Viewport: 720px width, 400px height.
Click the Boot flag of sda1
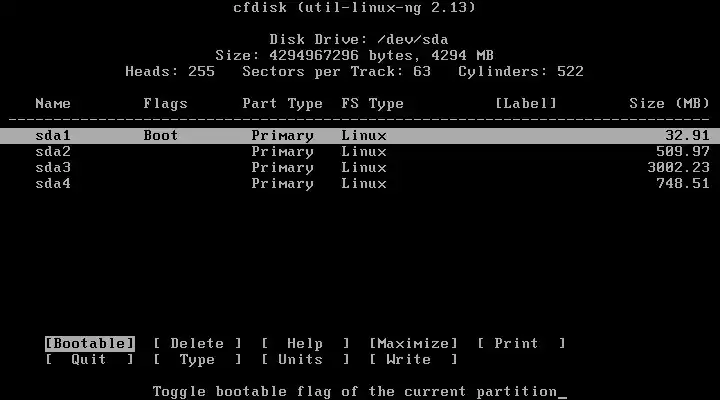click(x=161, y=135)
